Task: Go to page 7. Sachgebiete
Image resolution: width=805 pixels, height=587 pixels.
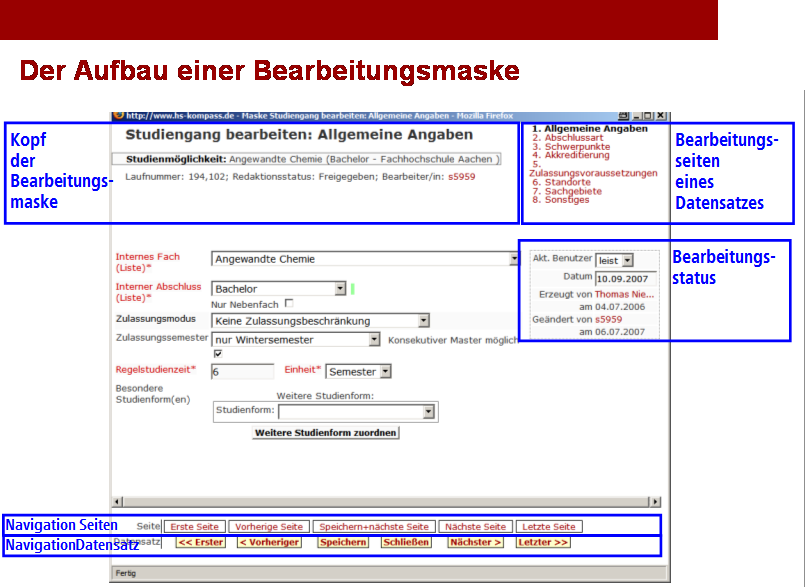Action: pyautogui.click(x=567, y=191)
